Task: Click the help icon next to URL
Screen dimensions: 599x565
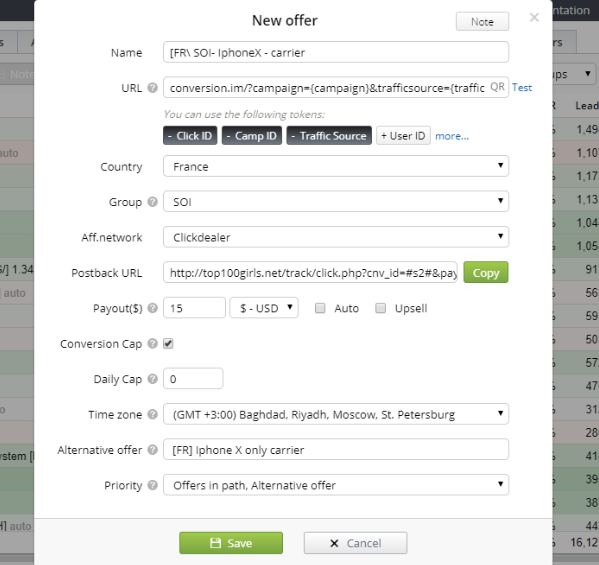Action: [152, 88]
